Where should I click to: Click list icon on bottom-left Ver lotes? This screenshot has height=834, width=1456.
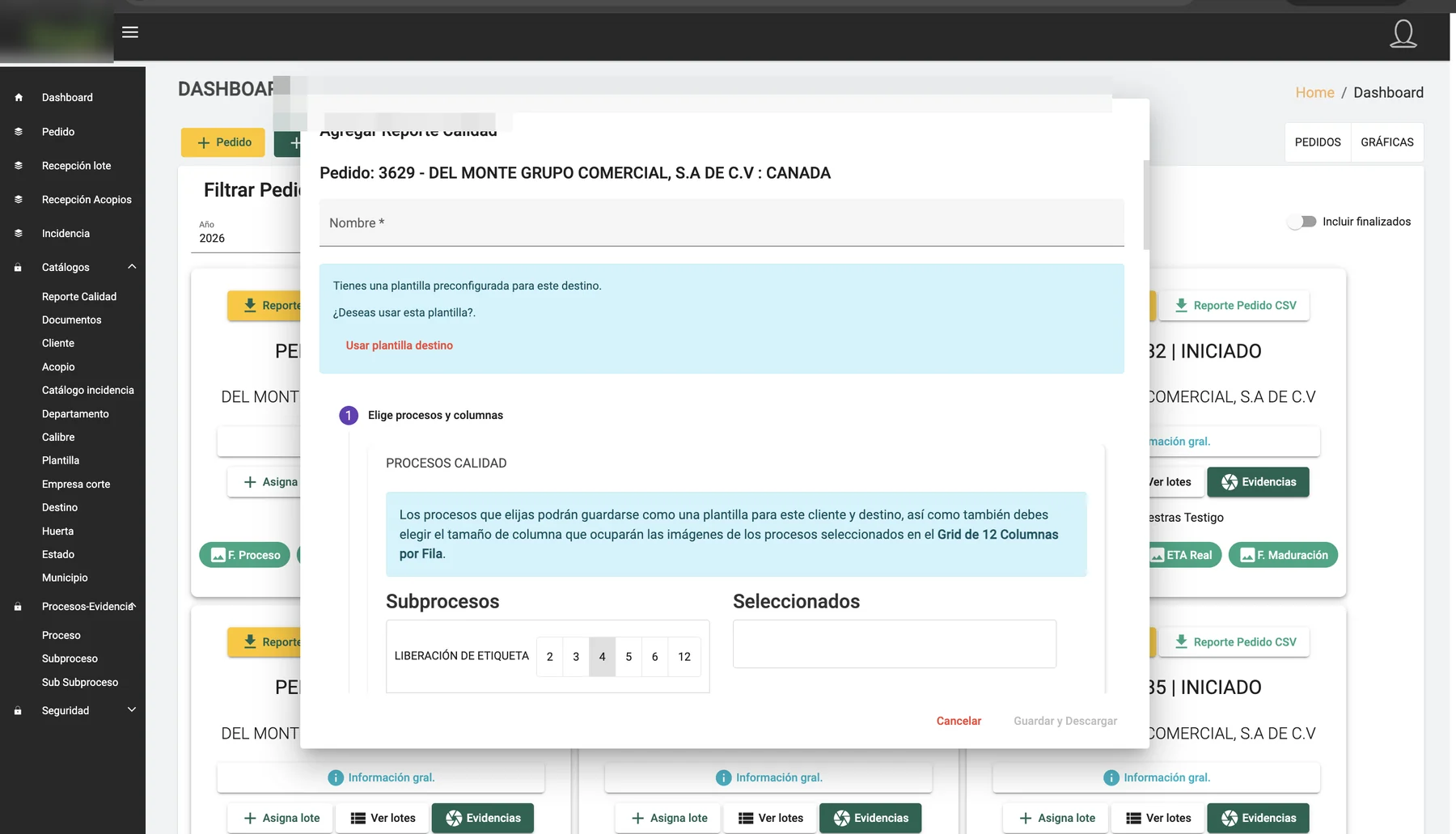click(x=358, y=818)
